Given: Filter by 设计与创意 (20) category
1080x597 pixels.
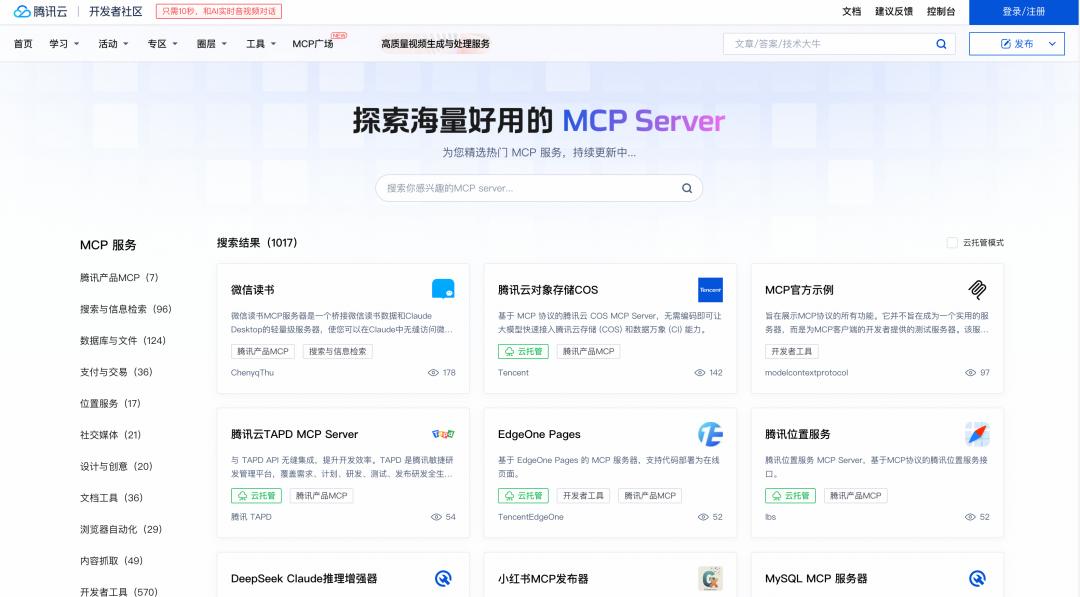Looking at the screenshot, I should click(116, 466).
